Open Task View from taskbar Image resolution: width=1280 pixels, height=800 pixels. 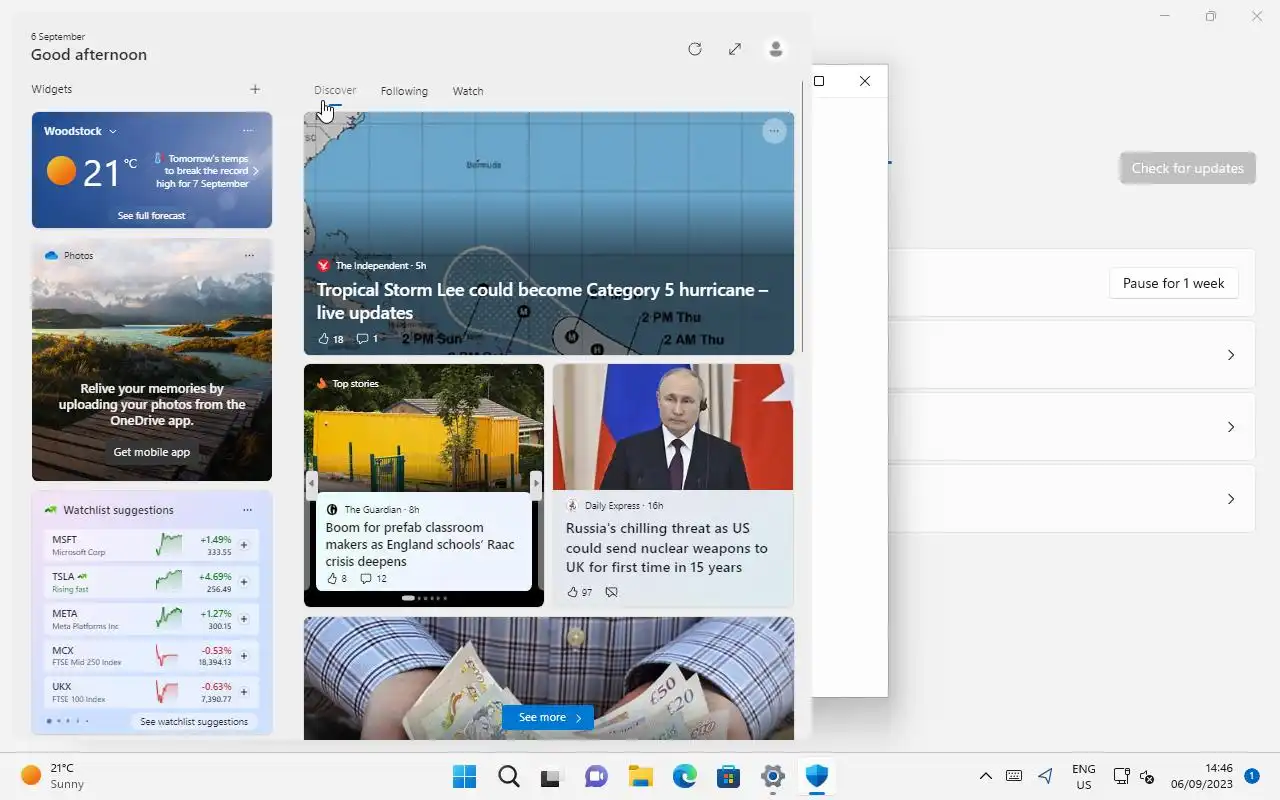tap(552, 776)
